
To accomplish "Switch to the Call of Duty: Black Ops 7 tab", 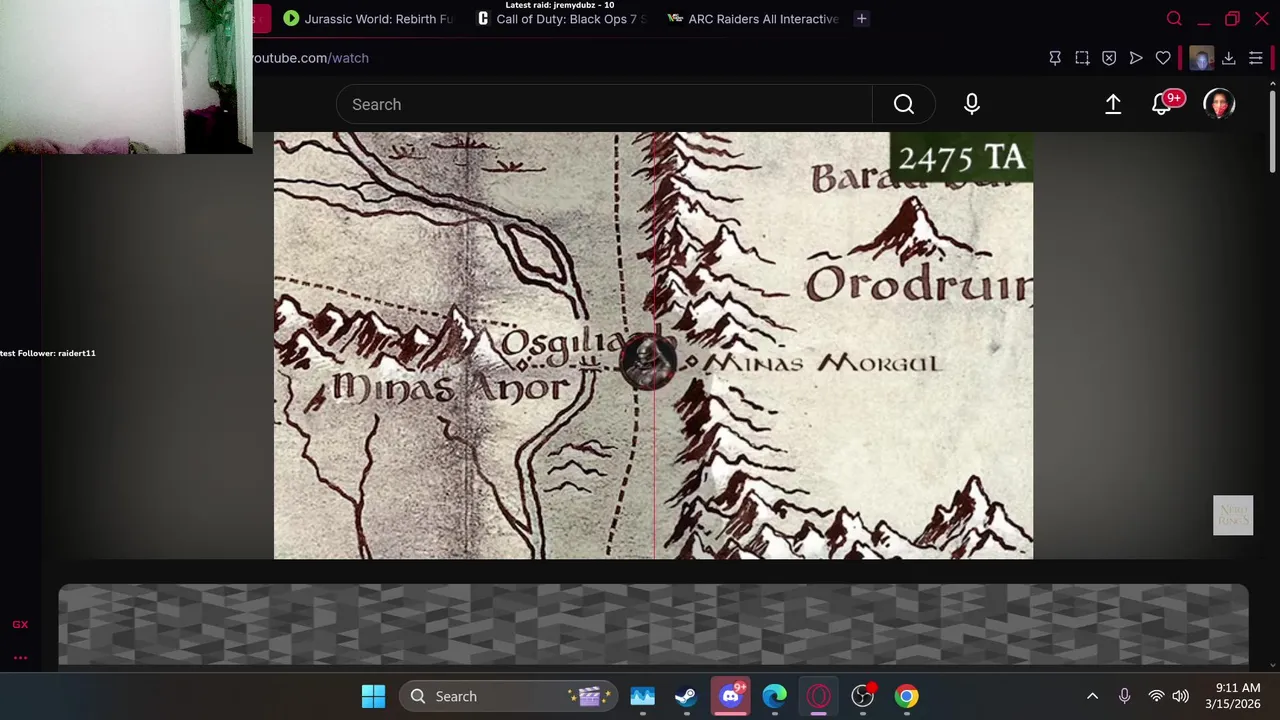I will 562,18.
